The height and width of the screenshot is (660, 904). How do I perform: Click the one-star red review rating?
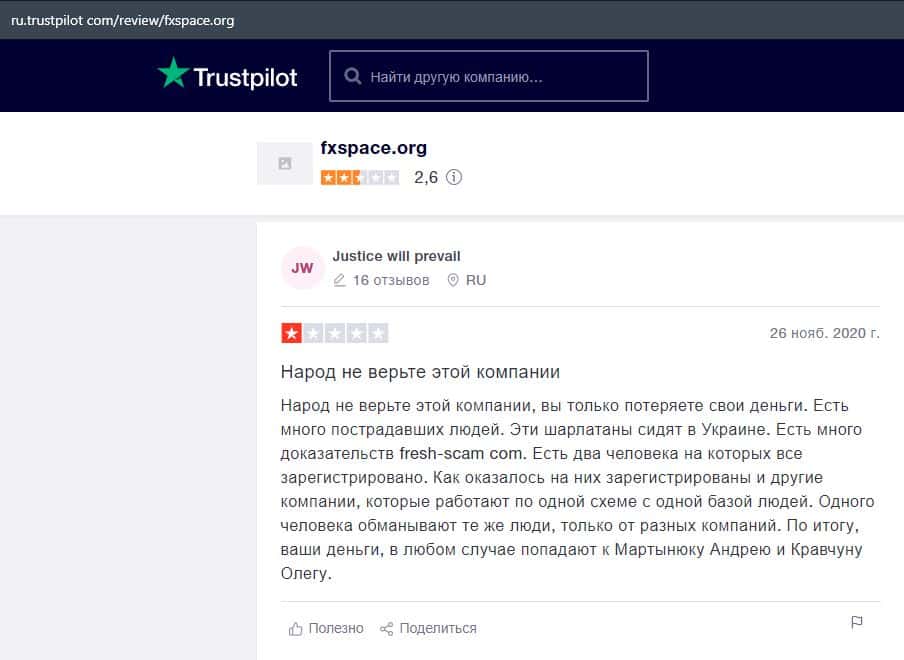(x=334, y=333)
